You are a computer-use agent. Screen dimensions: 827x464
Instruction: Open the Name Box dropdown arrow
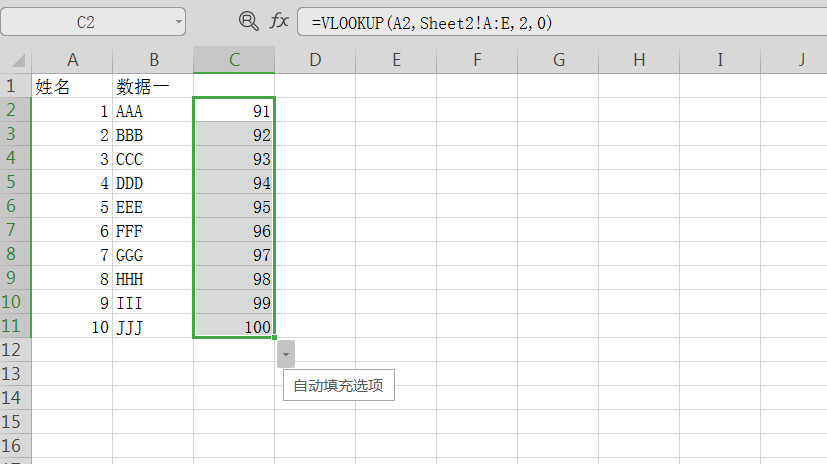click(x=179, y=22)
